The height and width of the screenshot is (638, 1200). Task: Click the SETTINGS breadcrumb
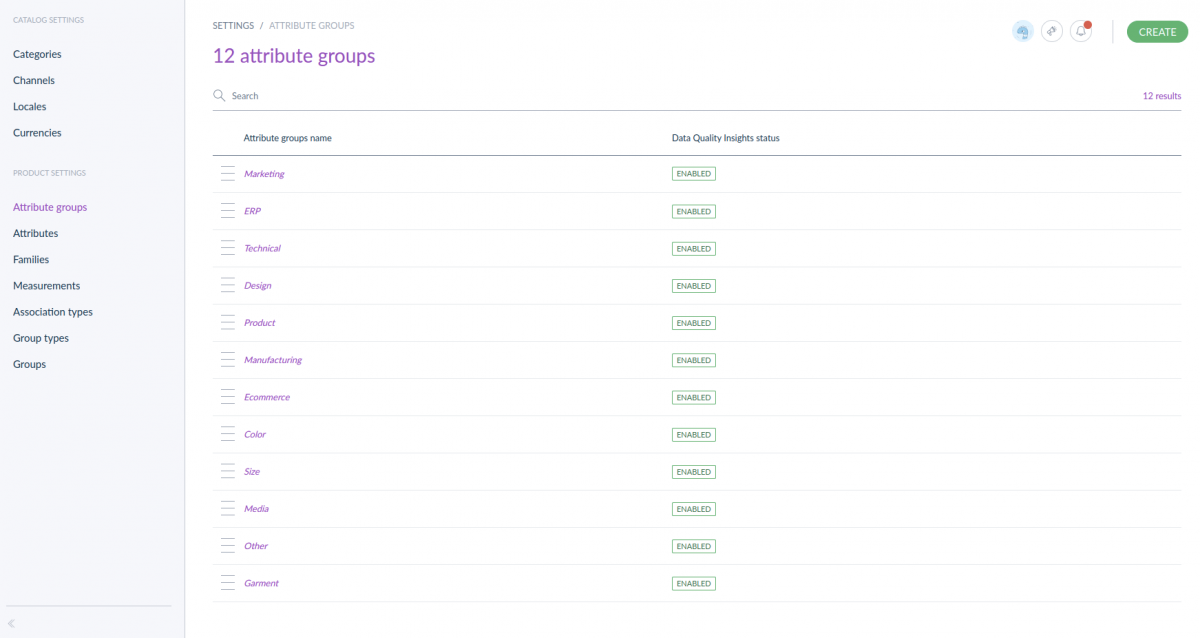point(234,25)
